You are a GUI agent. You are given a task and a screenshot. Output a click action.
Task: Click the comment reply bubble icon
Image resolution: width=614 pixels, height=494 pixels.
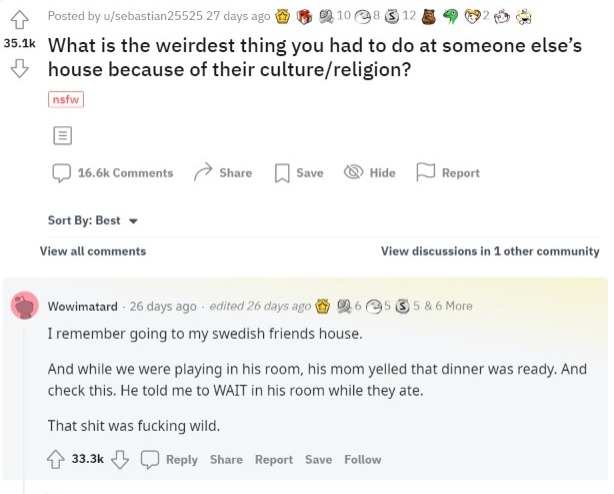tap(149, 459)
